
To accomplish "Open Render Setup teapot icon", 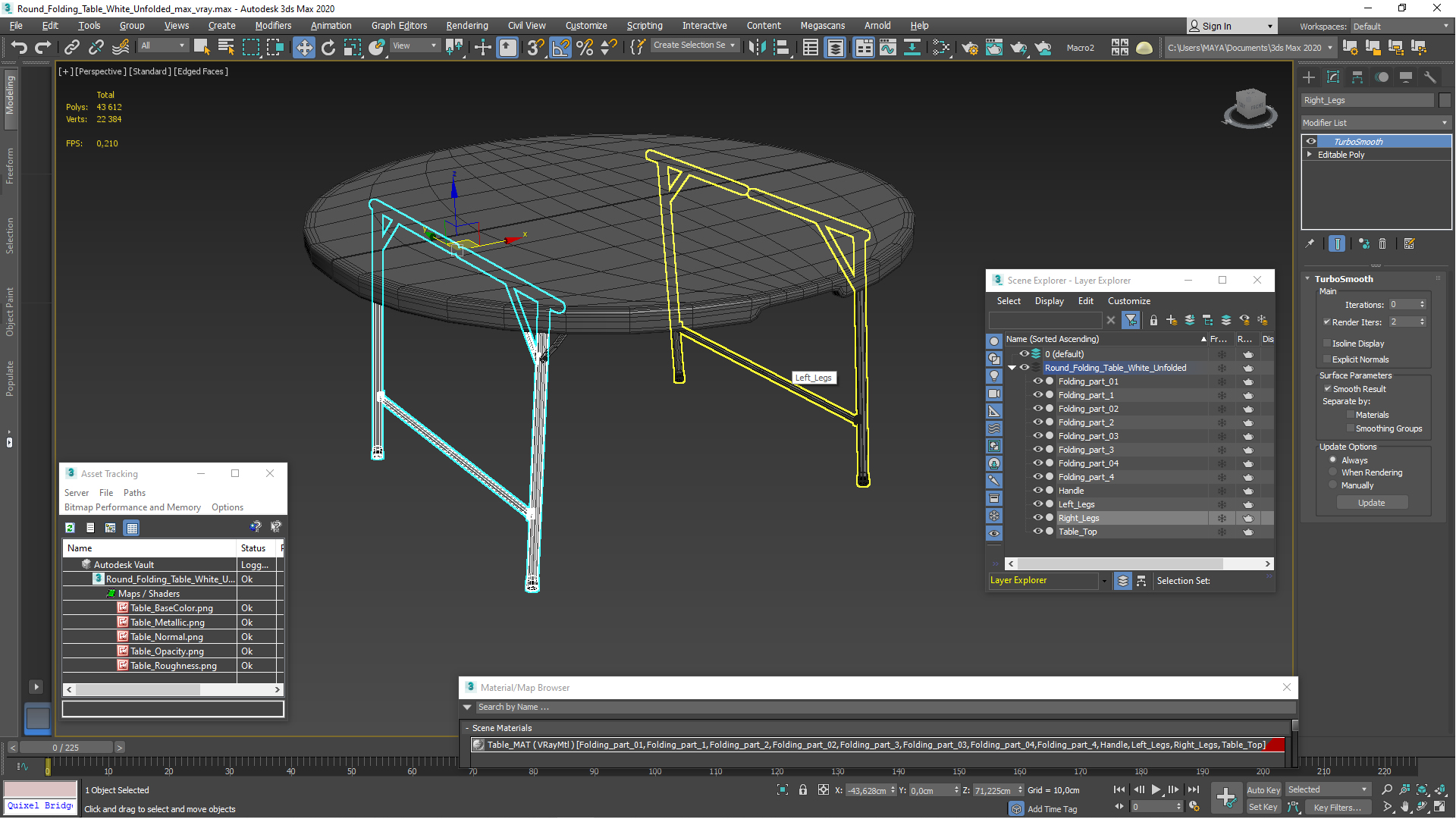I will pyautogui.click(x=969, y=47).
